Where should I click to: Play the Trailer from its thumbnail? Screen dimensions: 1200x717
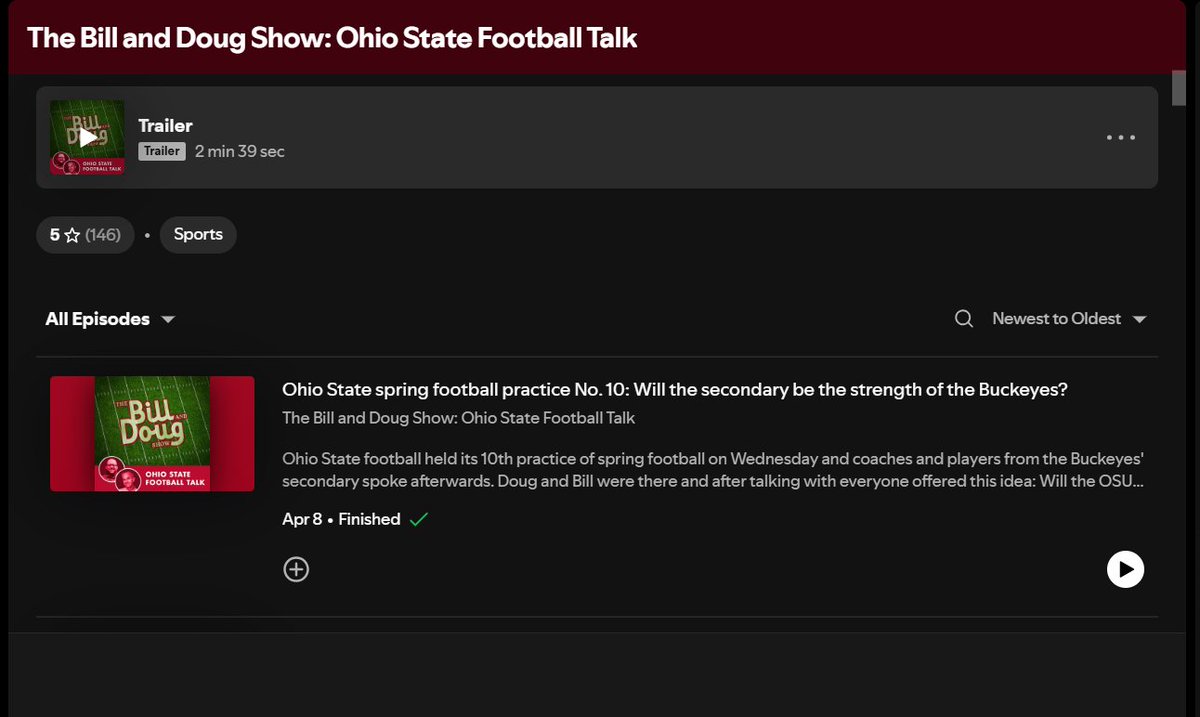tap(87, 137)
